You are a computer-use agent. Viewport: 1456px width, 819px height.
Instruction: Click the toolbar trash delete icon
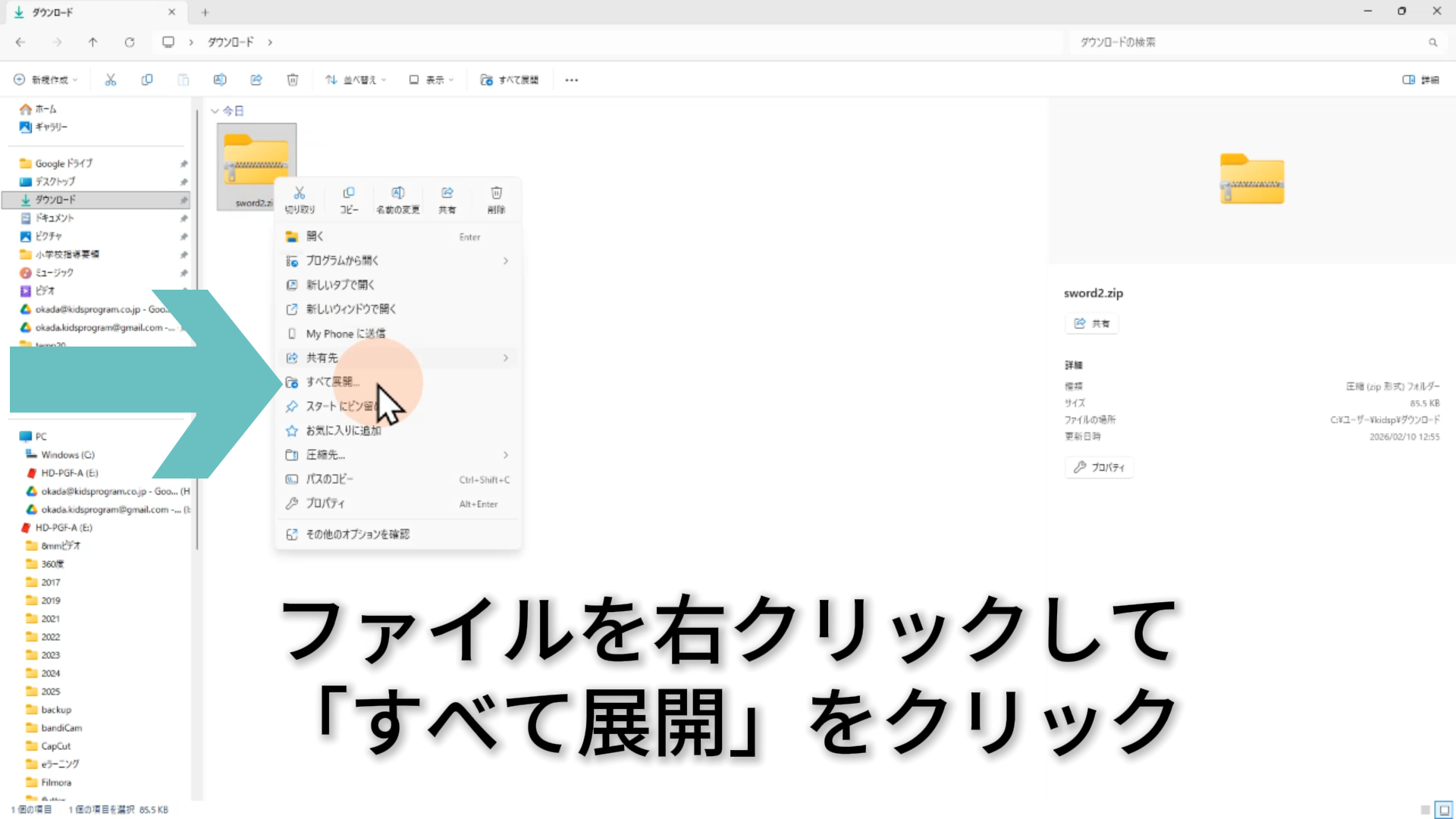[x=293, y=80]
